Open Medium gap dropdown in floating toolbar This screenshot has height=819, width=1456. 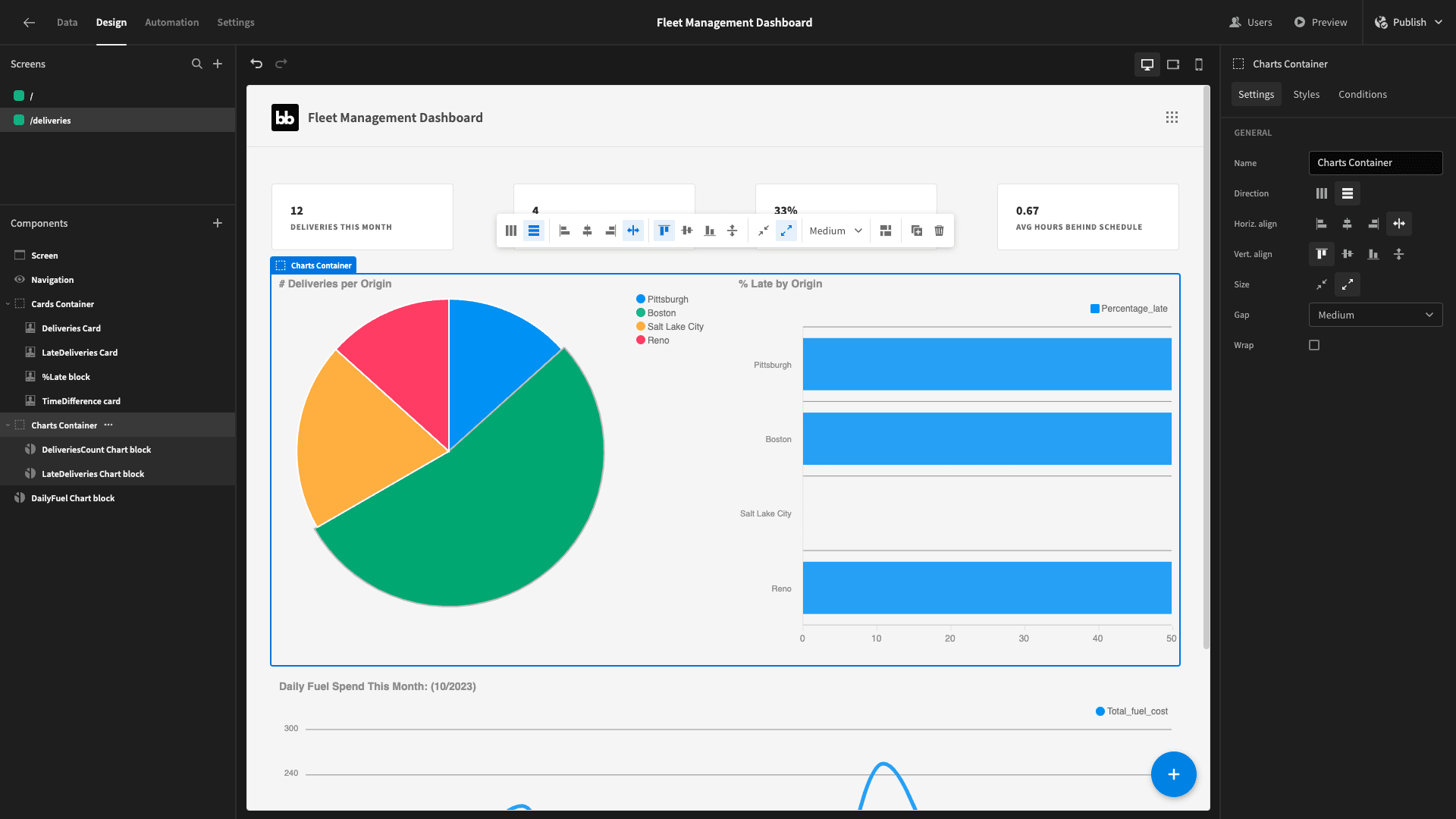click(836, 231)
